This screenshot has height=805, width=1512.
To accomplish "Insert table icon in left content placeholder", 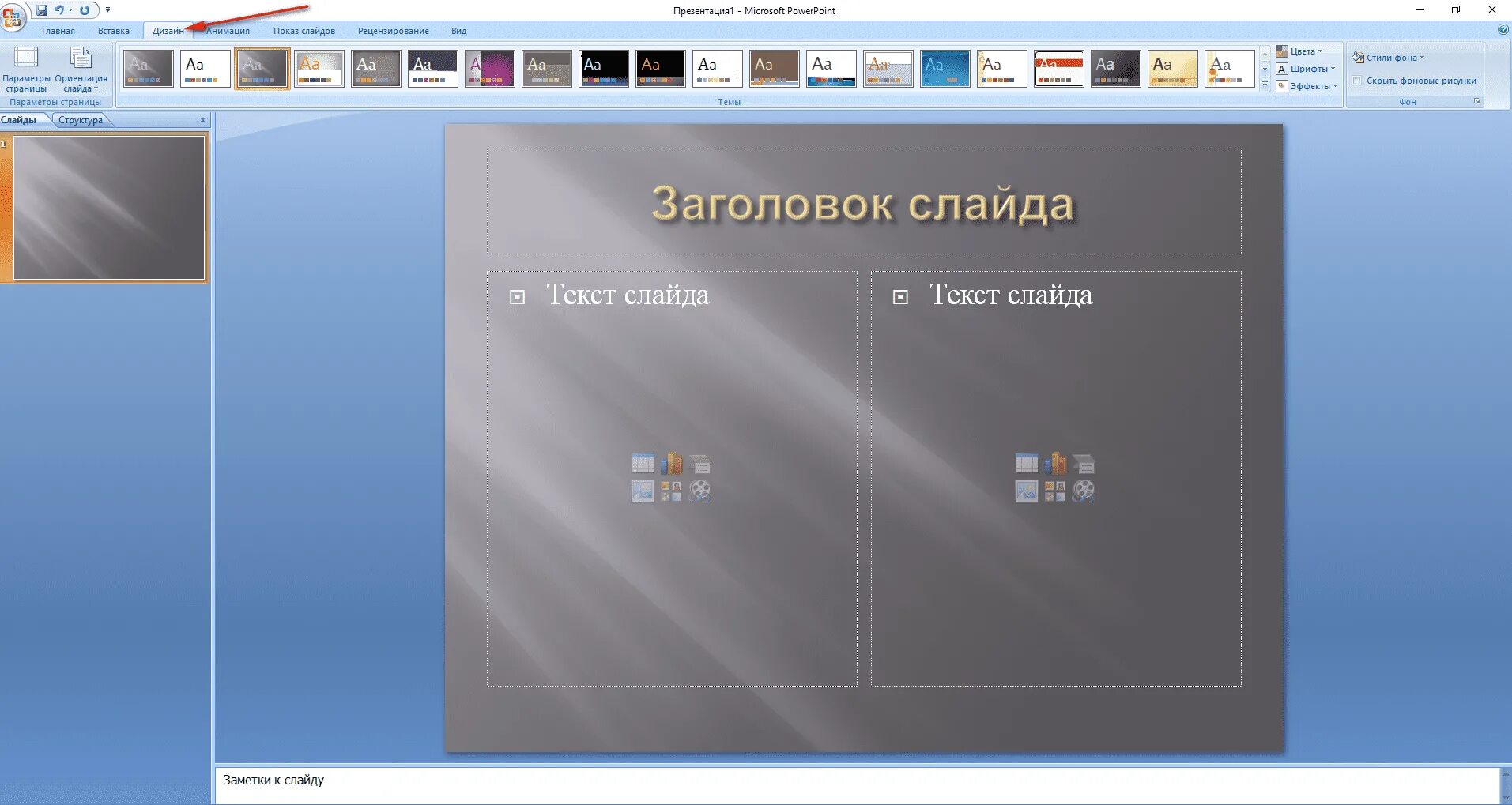I will tap(643, 464).
